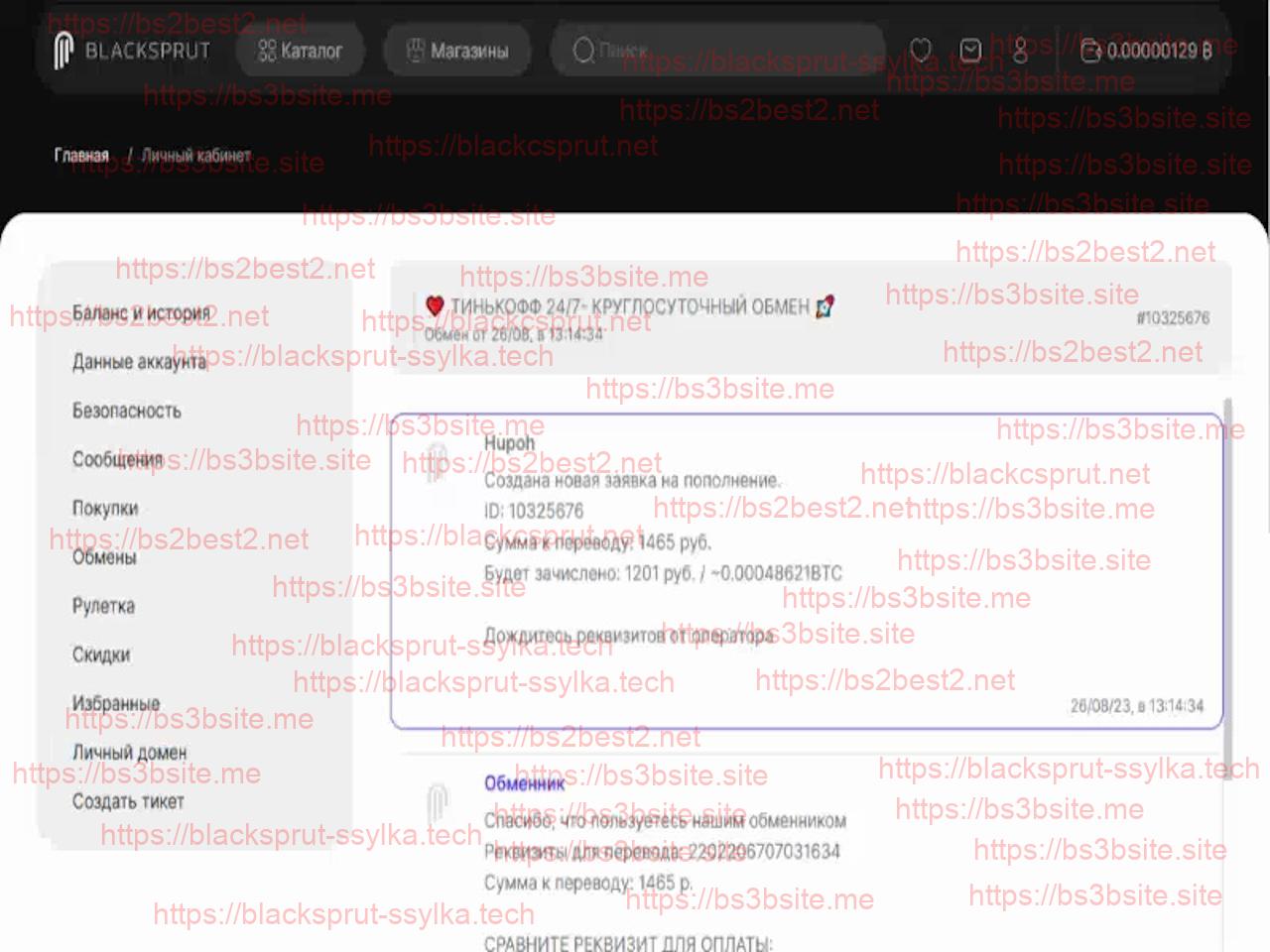
Task: Open the user profile icon in the top bar
Action: (1020, 51)
